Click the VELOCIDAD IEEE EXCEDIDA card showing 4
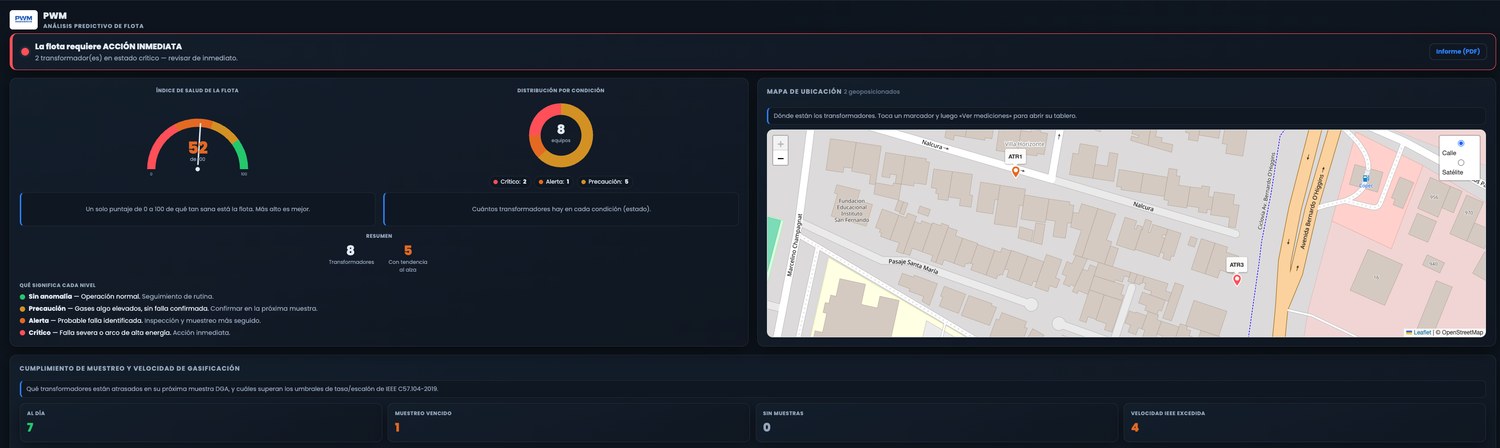This screenshot has height=448, width=1500. click(x=1305, y=422)
